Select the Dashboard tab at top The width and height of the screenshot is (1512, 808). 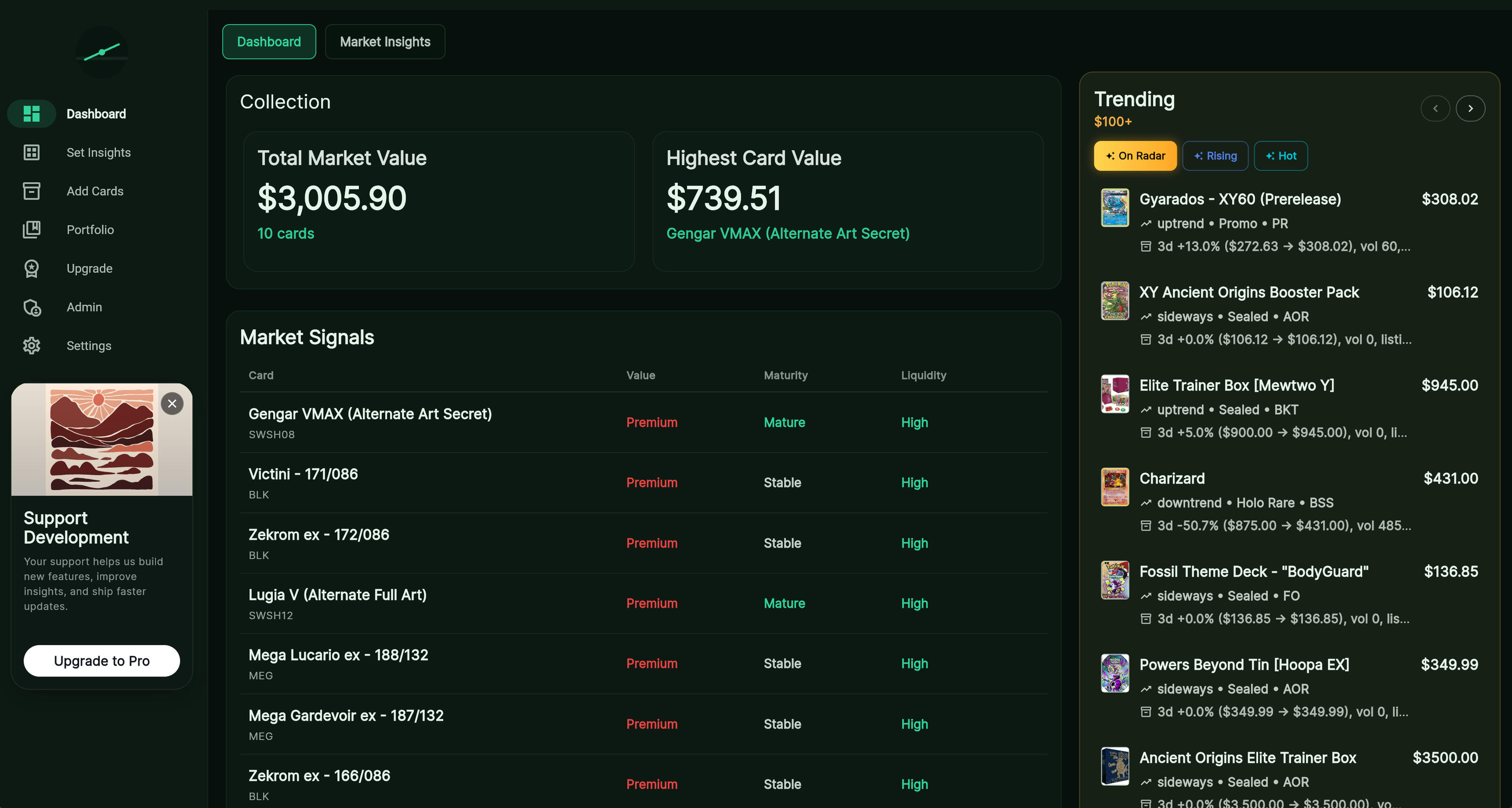tap(269, 41)
